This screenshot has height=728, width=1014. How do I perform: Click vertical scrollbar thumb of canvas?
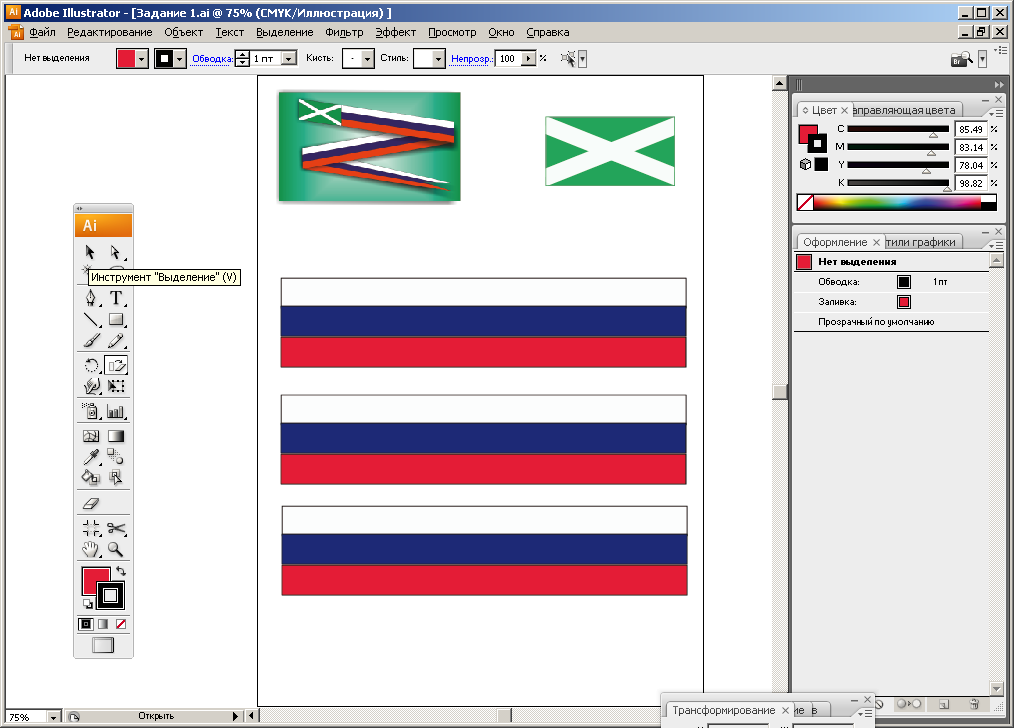[x=780, y=392]
